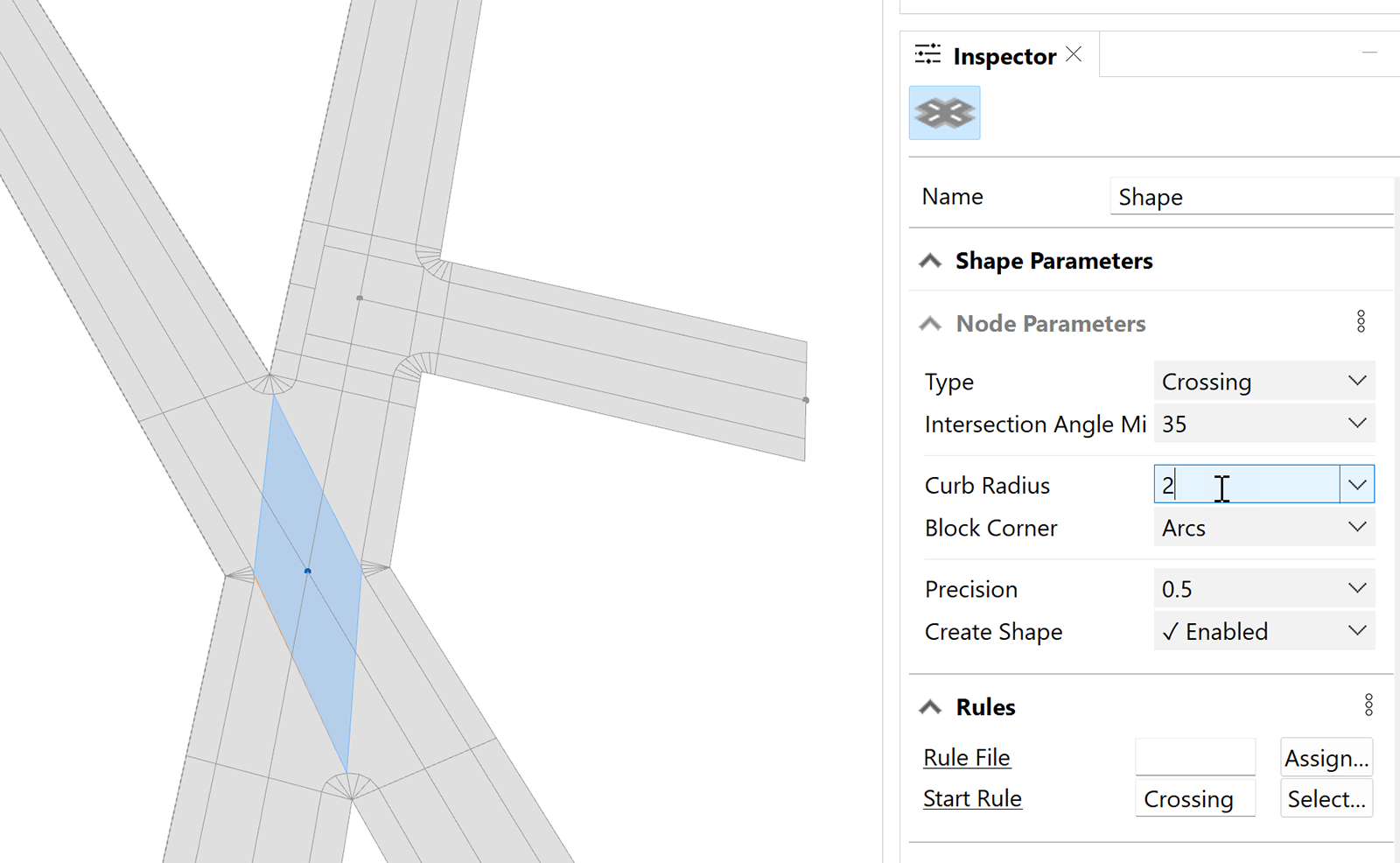
Task: Click the Assign rule file button
Action: click(x=1326, y=757)
